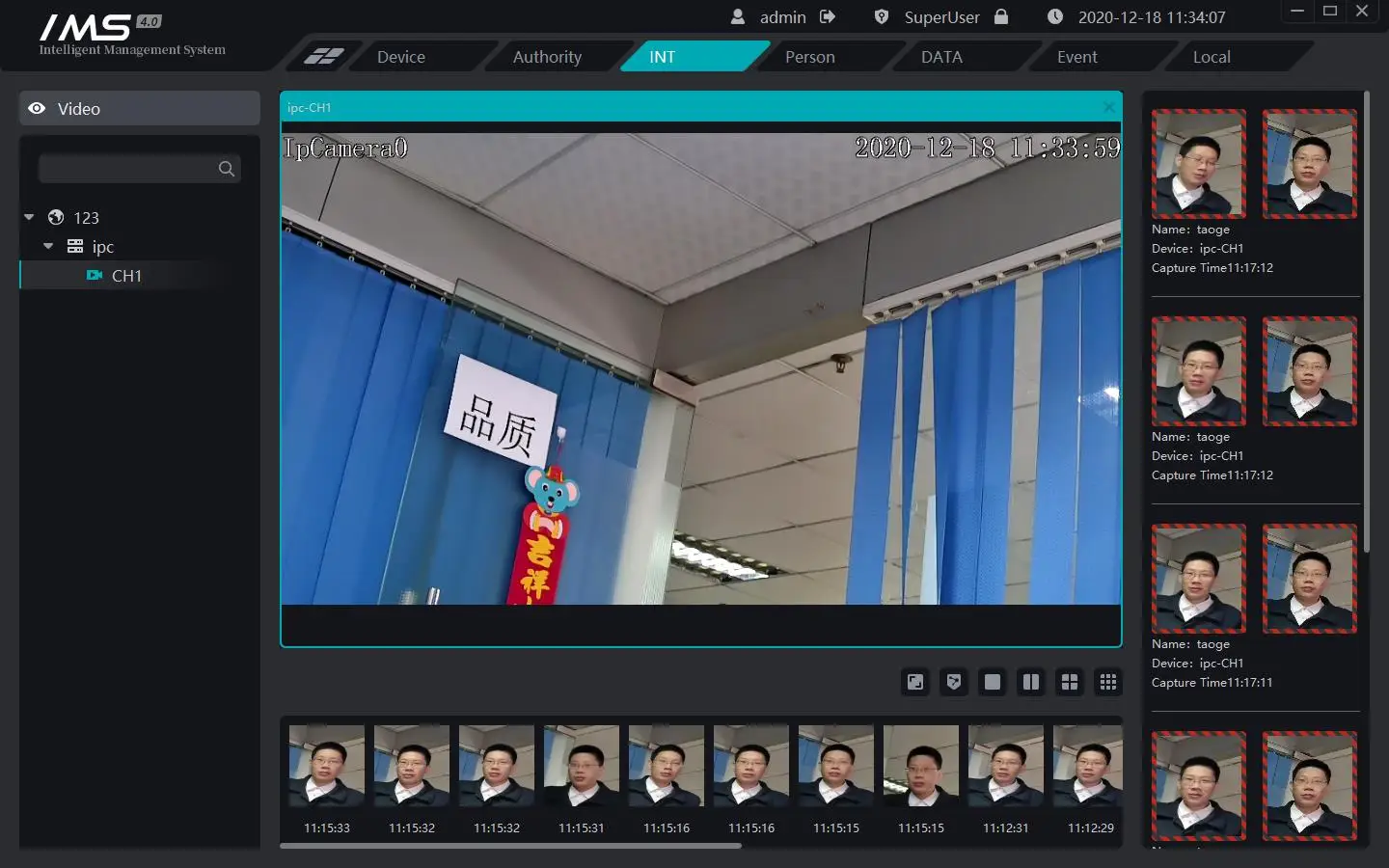Select the fullscreen icon below the video
Screen dimensions: 1389x868
914,682
